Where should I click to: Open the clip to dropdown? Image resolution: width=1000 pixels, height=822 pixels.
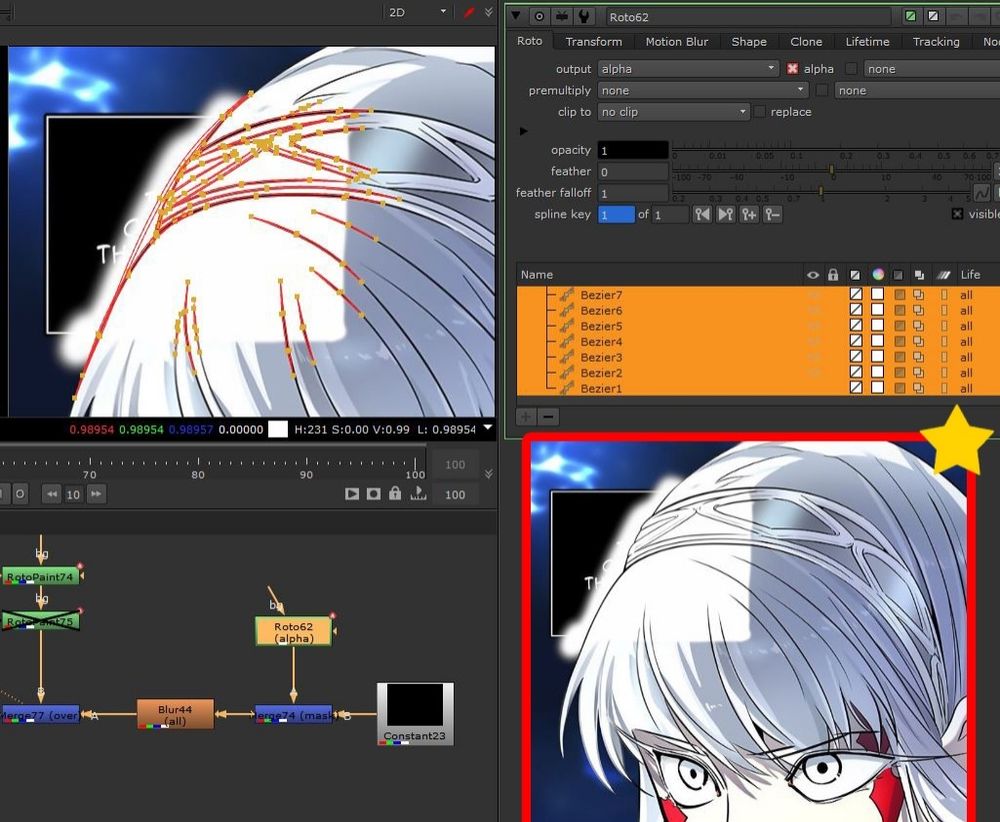[673, 112]
